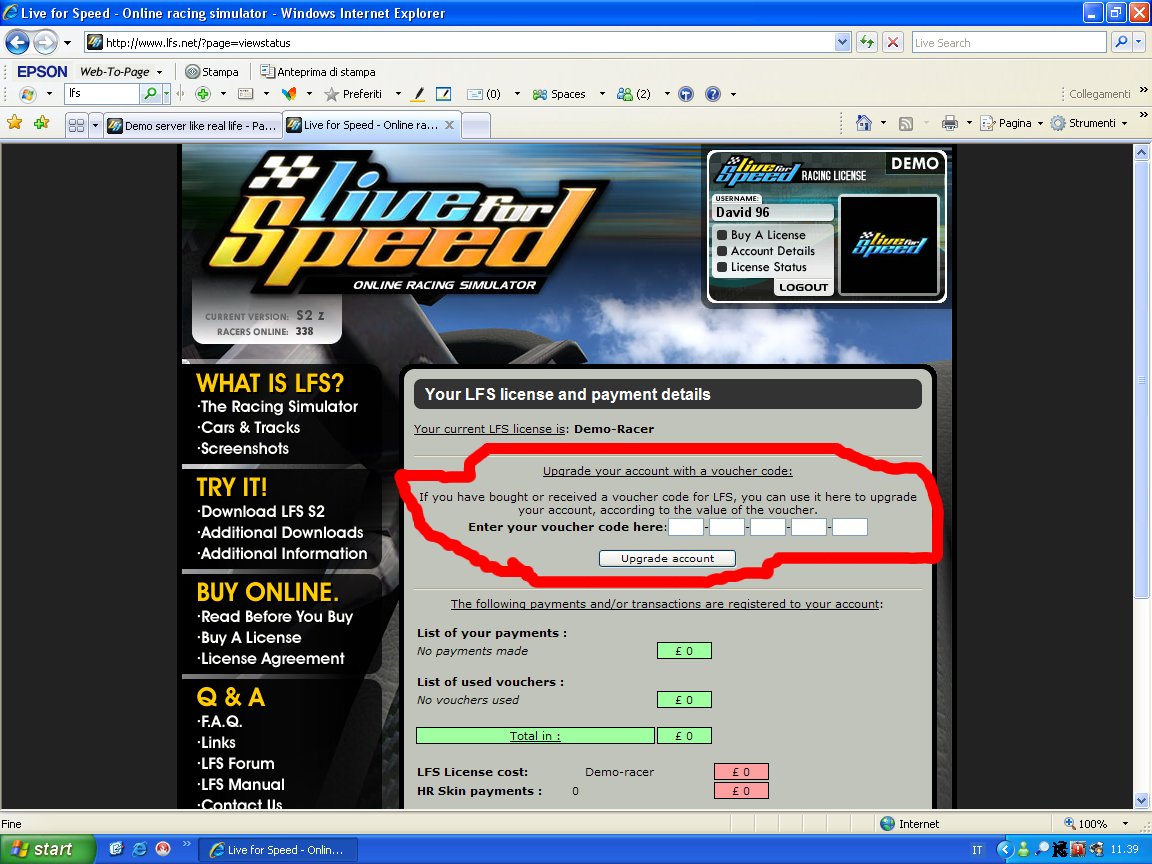Viewport: 1152px width, 864px height.
Task: Go forward with the browser Forward arrow
Action: pos(46,43)
